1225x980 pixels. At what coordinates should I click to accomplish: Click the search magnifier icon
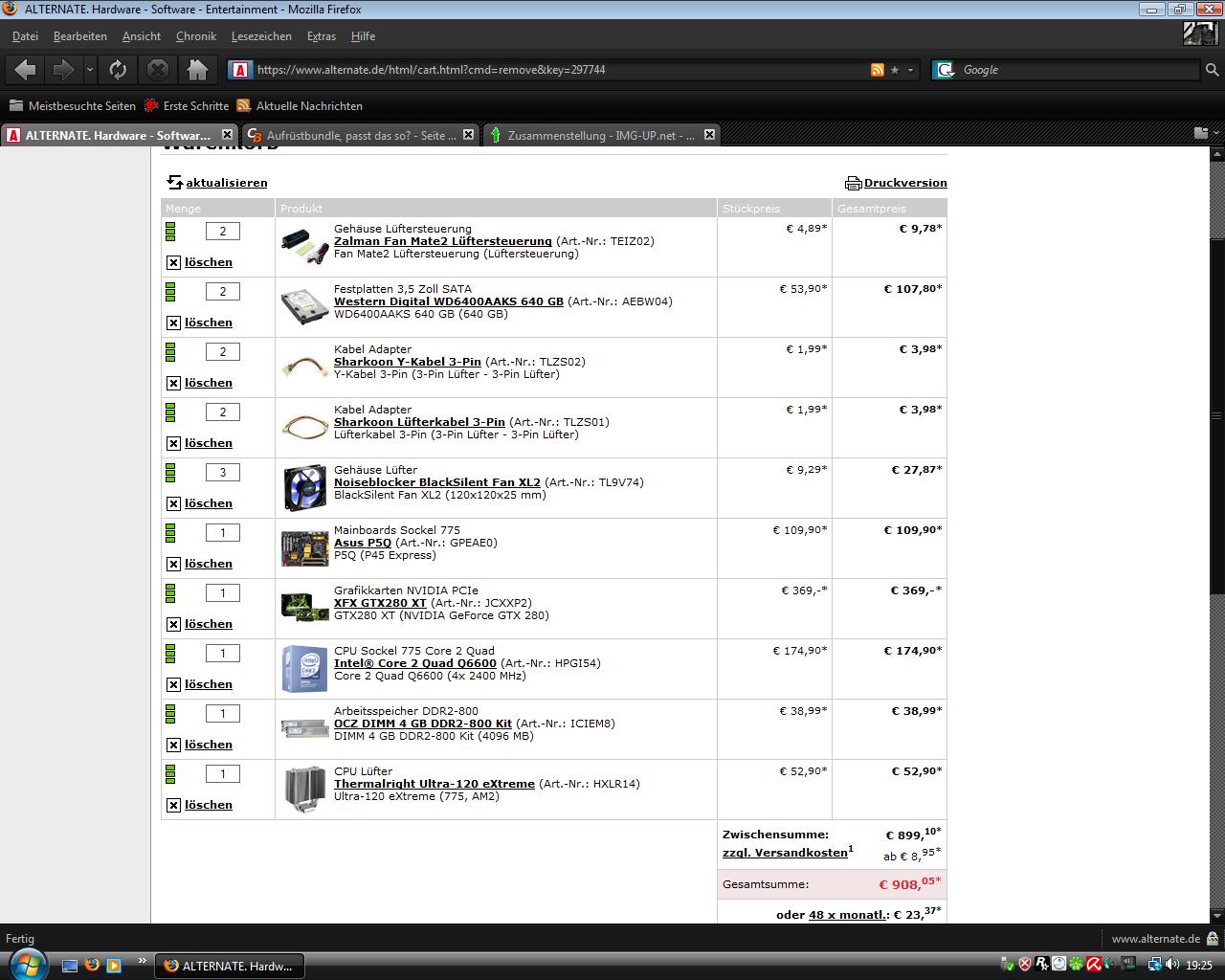point(1212,70)
